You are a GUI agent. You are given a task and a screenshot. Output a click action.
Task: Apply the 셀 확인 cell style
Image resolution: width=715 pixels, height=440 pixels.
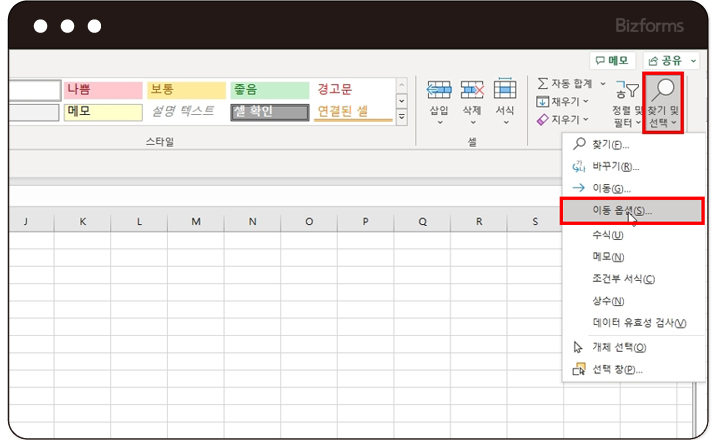(269, 111)
